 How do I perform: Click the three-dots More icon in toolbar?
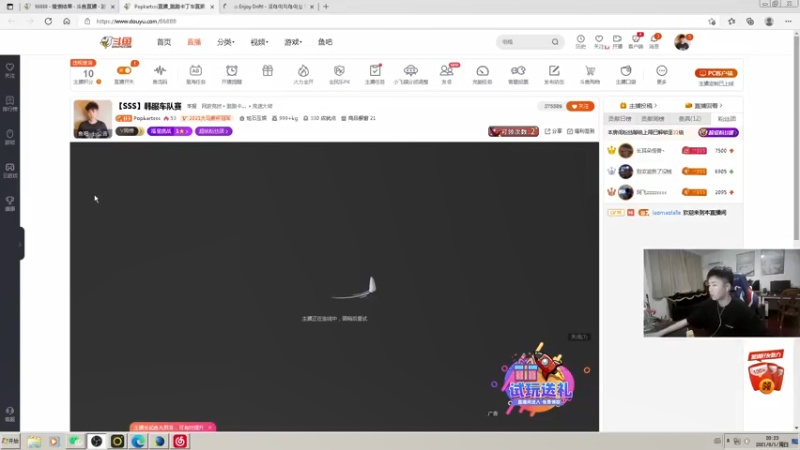tap(662, 70)
